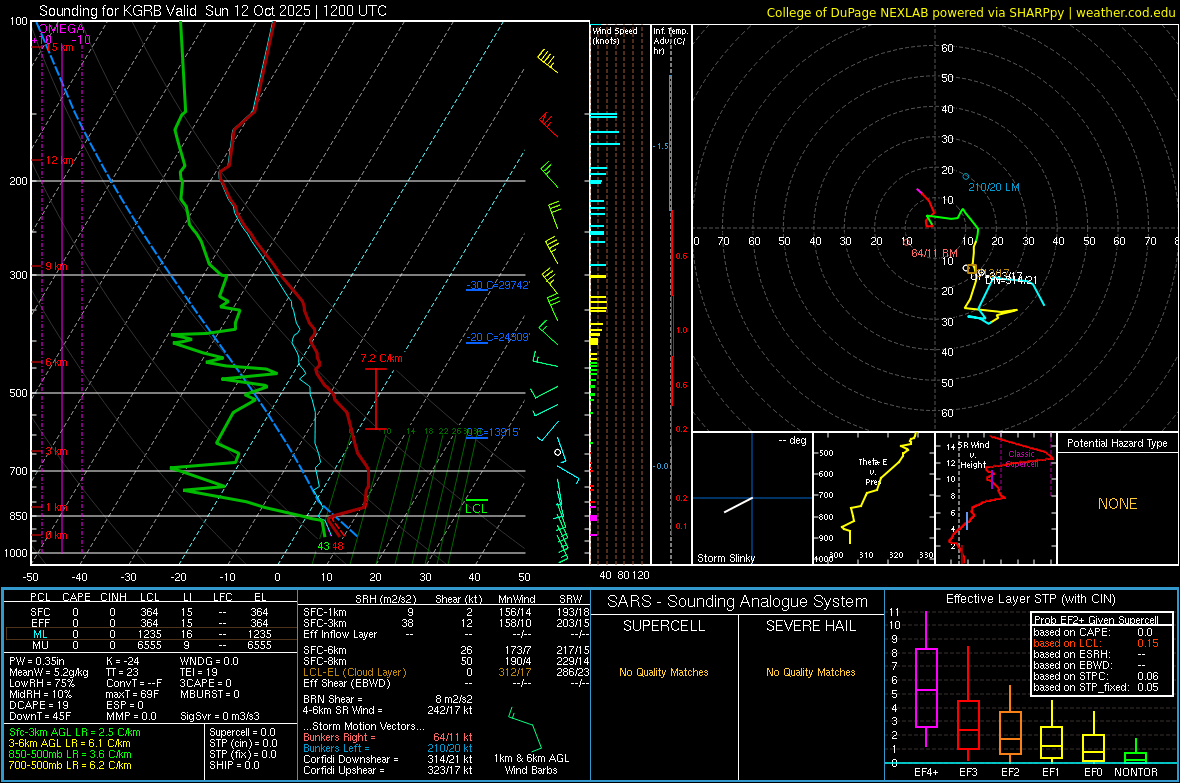Image resolution: width=1180 pixels, height=783 pixels.
Task: Click the Prob EF2+ Given Supercell header
Action: pos(1096,620)
